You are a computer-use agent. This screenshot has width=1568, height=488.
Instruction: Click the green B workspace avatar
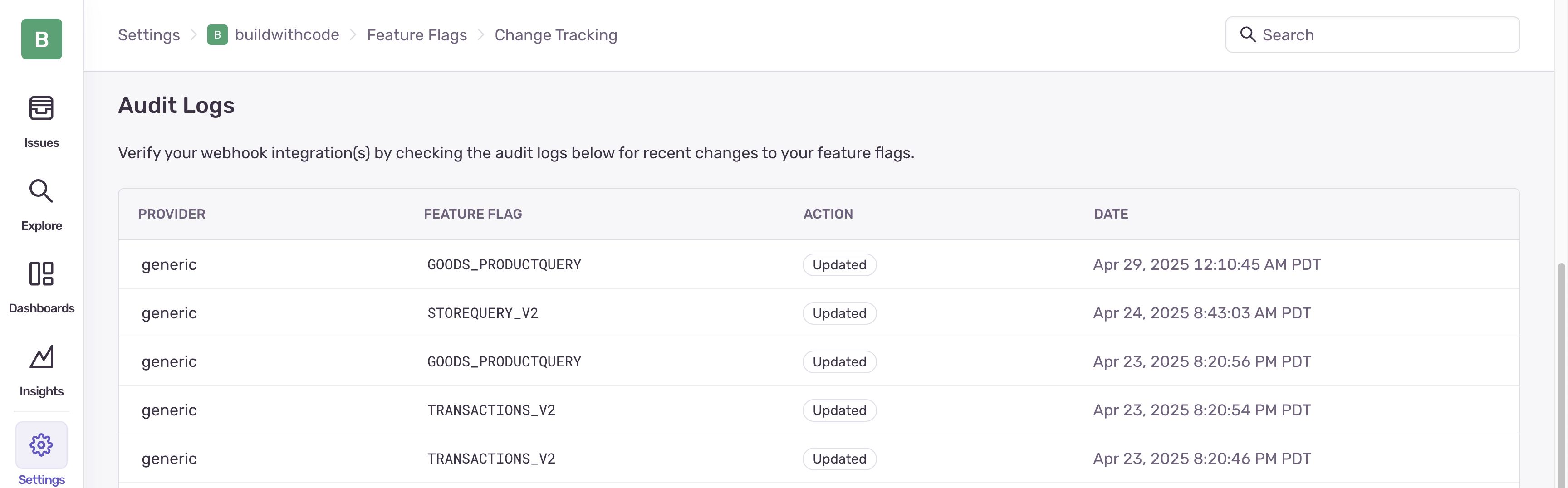click(41, 39)
